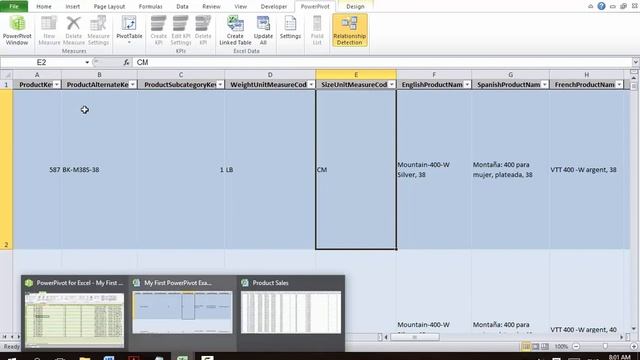Image resolution: width=640 pixels, height=360 pixels.
Task: Switch to the Insert tab
Action: coord(73,7)
